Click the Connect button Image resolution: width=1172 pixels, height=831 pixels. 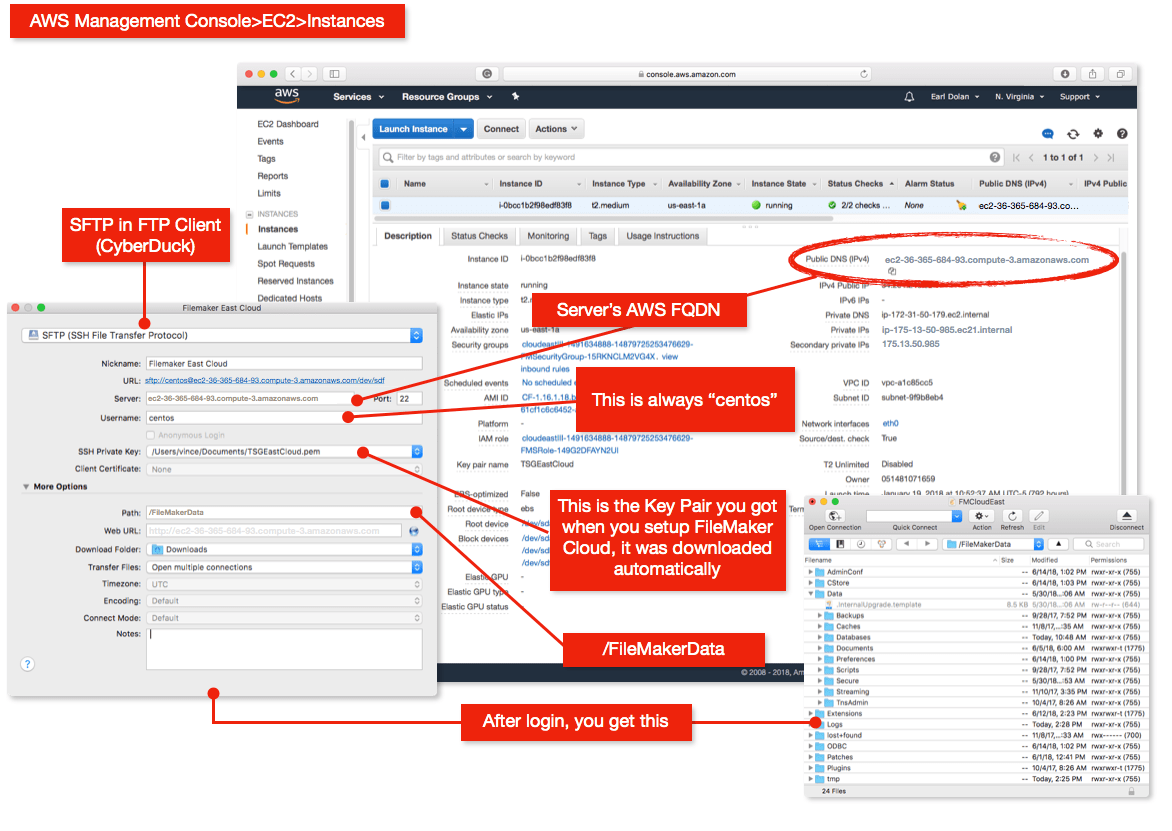(x=501, y=129)
